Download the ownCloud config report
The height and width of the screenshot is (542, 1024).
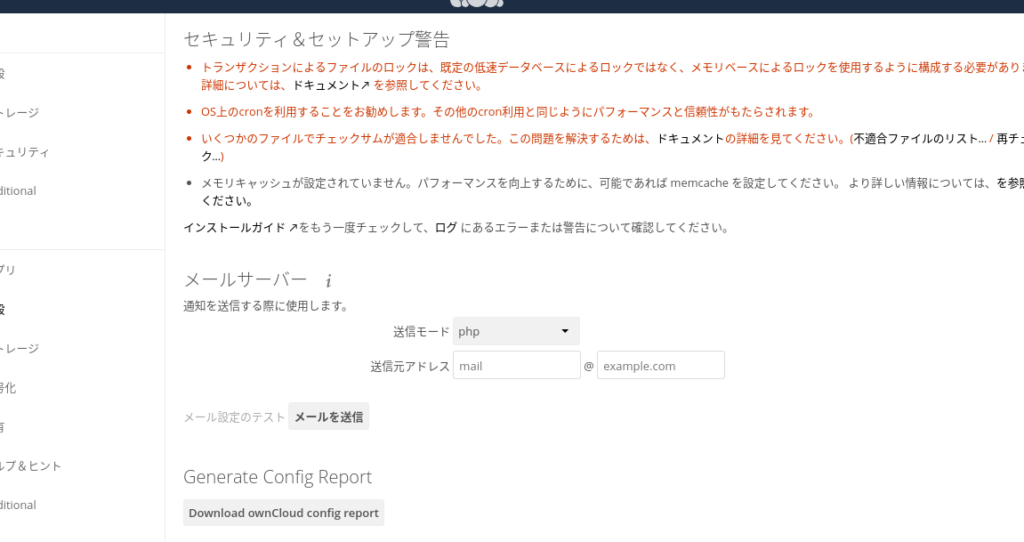(x=284, y=513)
